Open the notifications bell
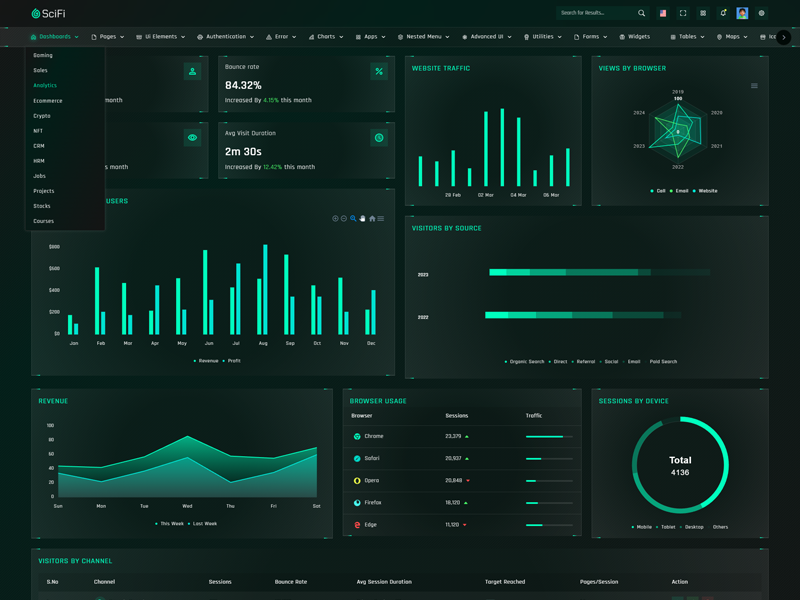Image resolution: width=800 pixels, height=600 pixels. pos(723,13)
